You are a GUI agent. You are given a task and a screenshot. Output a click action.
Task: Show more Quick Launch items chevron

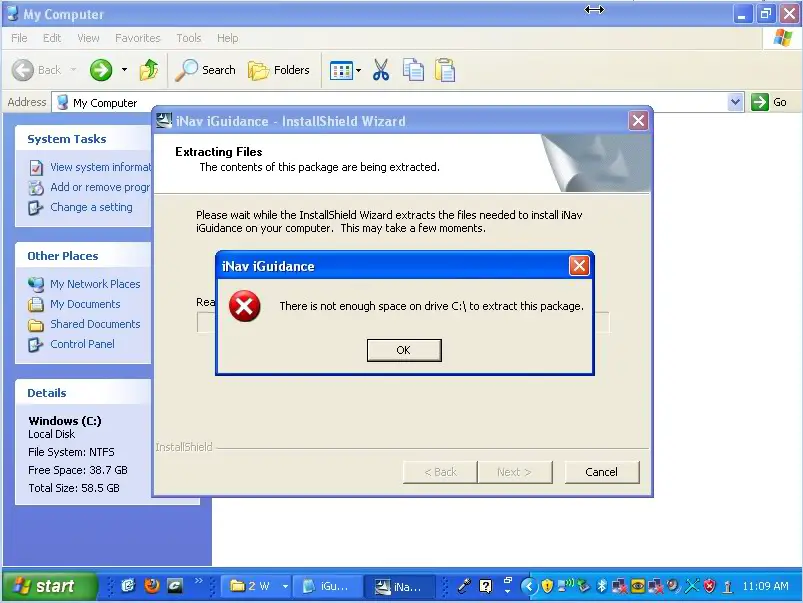(198, 580)
